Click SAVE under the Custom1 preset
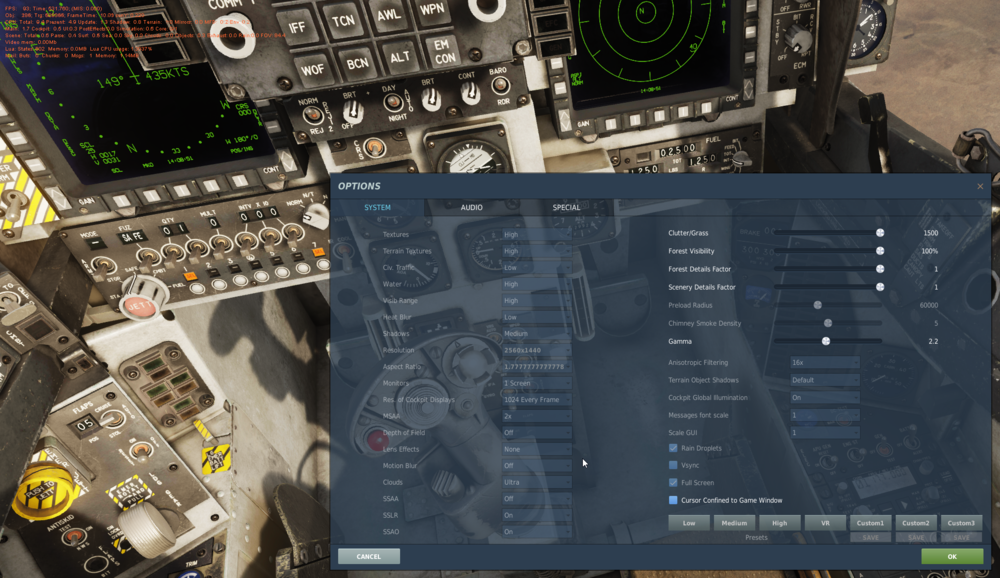 click(x=871, y=537)
